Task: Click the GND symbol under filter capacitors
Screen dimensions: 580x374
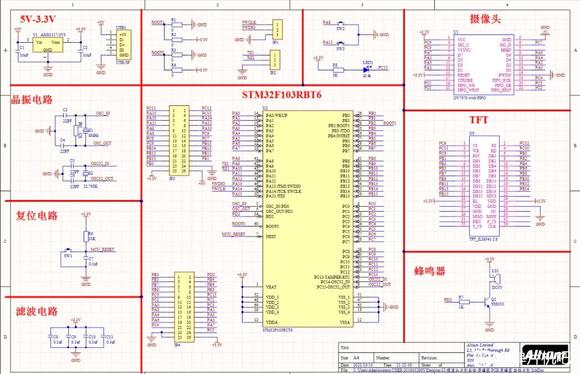Action: tap(76, 357)
